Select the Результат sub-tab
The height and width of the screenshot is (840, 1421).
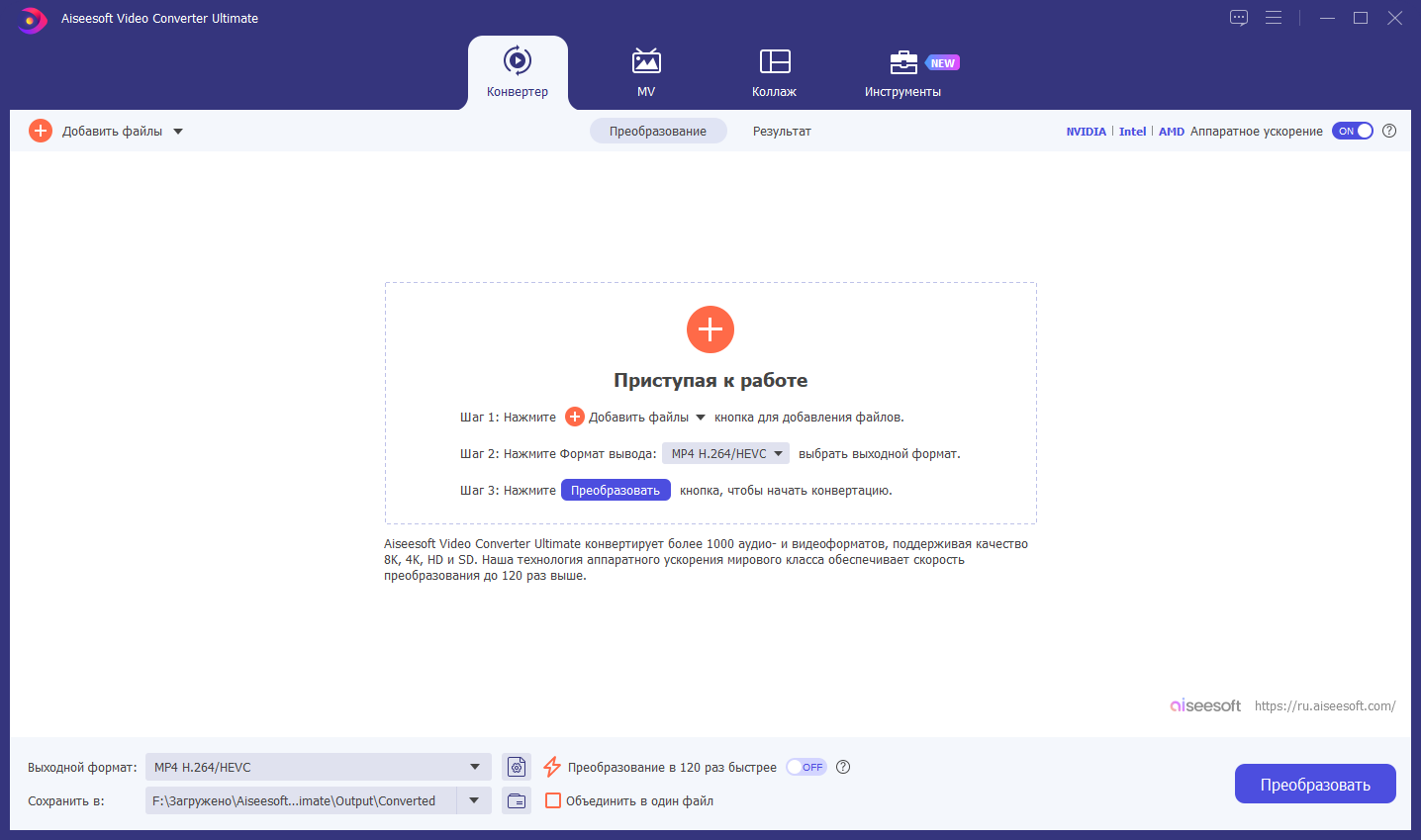(782, 131)
